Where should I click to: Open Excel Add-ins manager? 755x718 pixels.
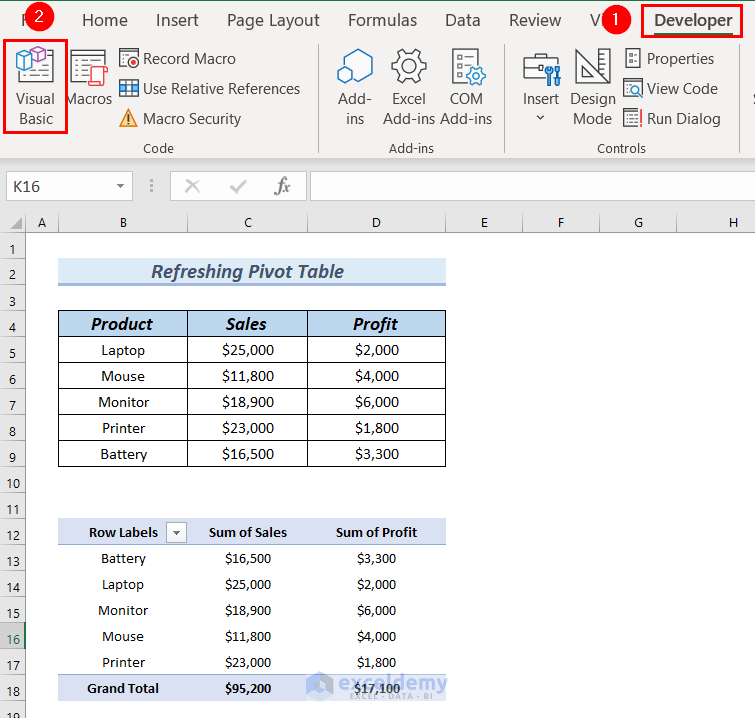(409, 86)
